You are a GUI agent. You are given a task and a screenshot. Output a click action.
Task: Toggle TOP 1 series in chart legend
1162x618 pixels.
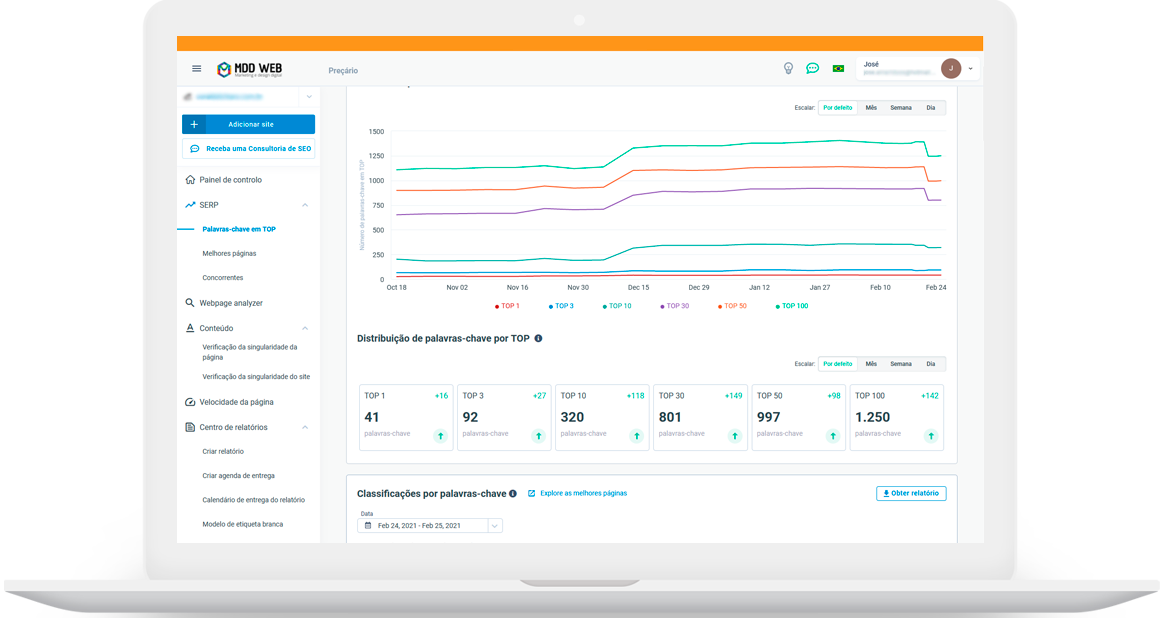[x=507, y=306]
